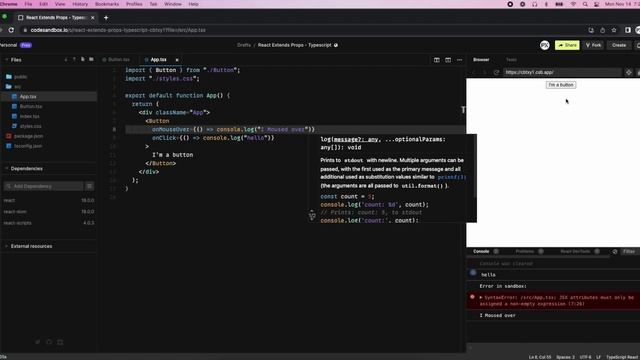The image size is (640, 360).
Task: Select the React DevTools tab
Action: pyautogui.click(x=575, y=251)
